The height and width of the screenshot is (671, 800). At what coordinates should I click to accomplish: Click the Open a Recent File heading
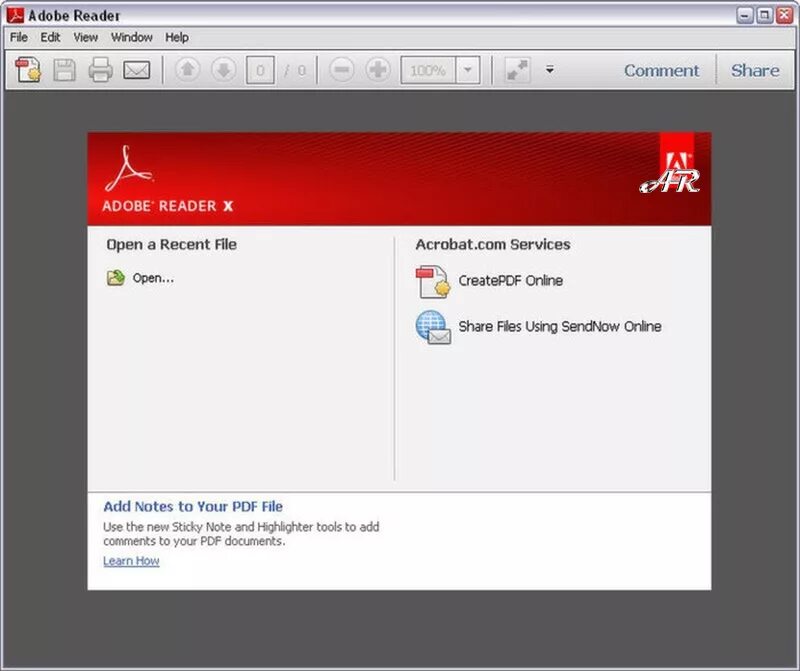[x=171, y=244]
